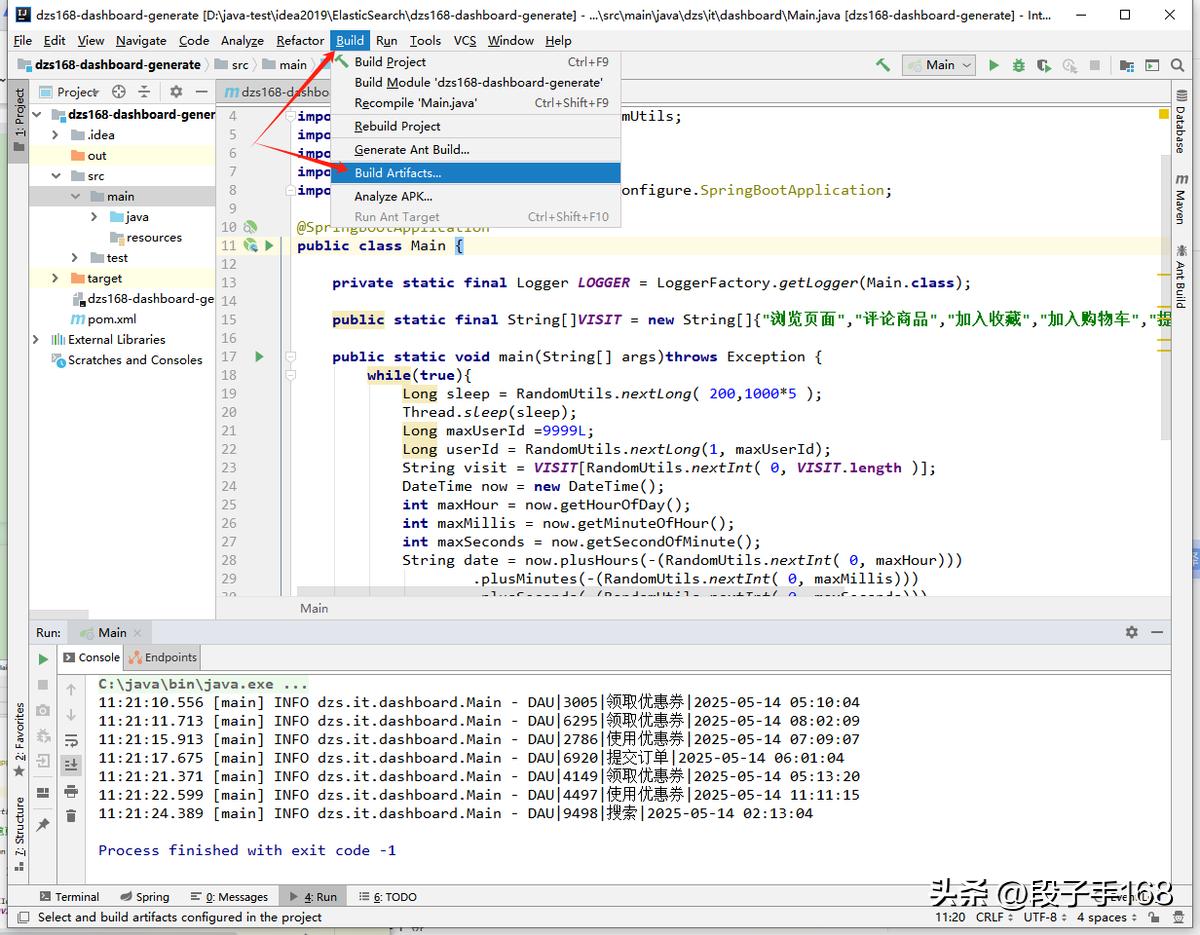The width and height of the screenshot is (1200, 935).
Task: Open the Spring tool window button
Action: pos(145,897)
